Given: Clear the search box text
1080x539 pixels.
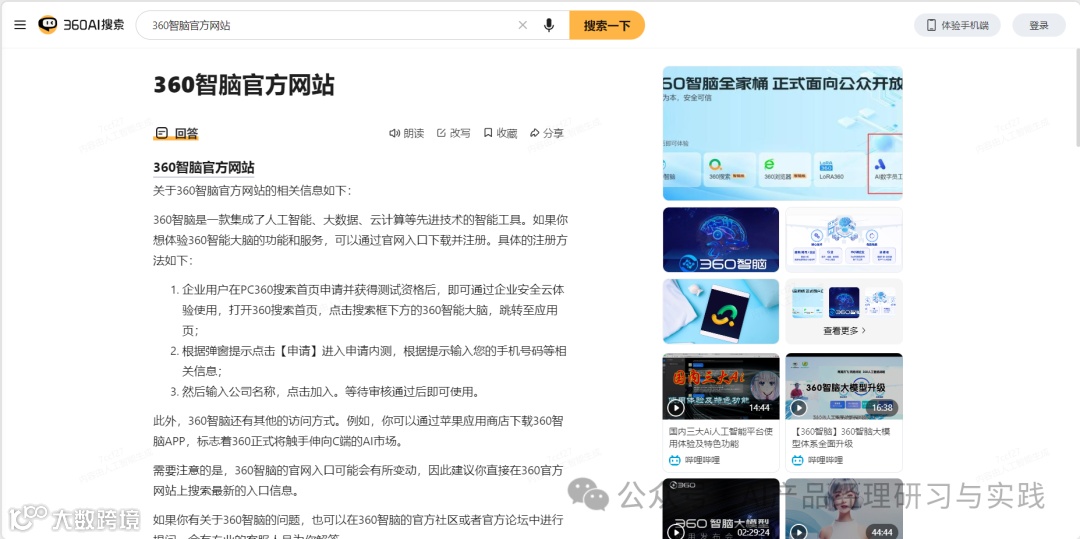Looking at the screenshot, I should pos(523,25).
